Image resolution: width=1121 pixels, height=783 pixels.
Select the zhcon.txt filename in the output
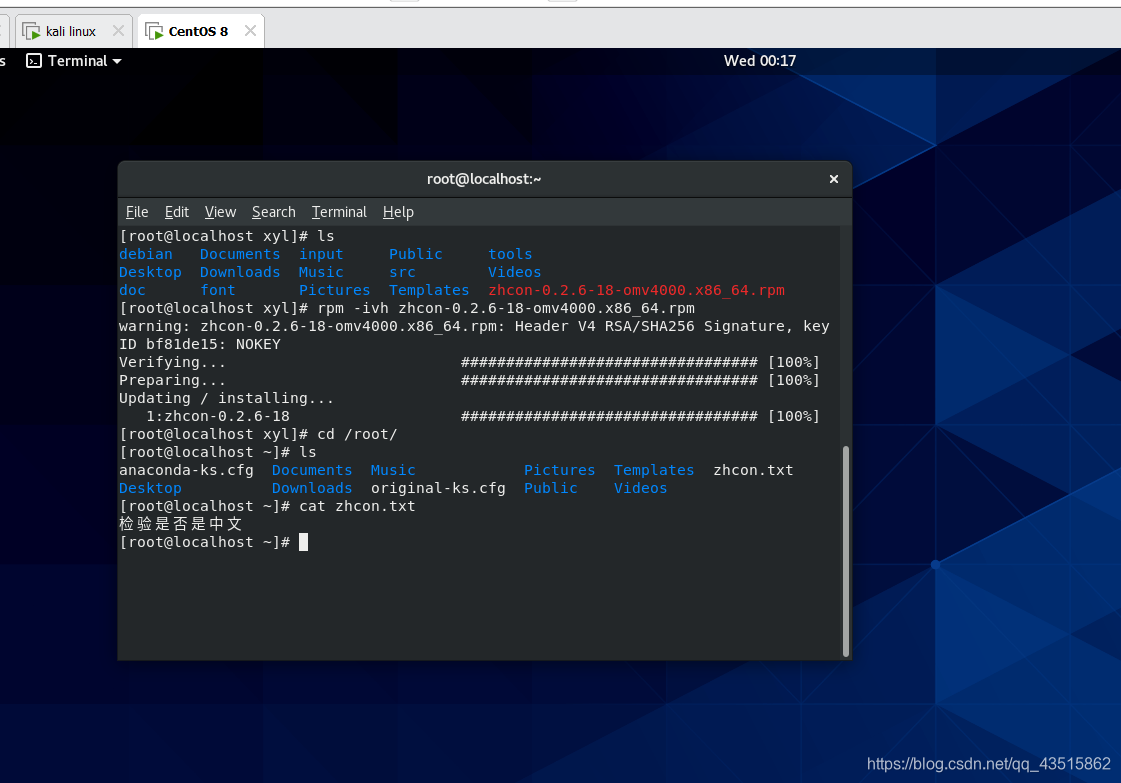(753, 470)
